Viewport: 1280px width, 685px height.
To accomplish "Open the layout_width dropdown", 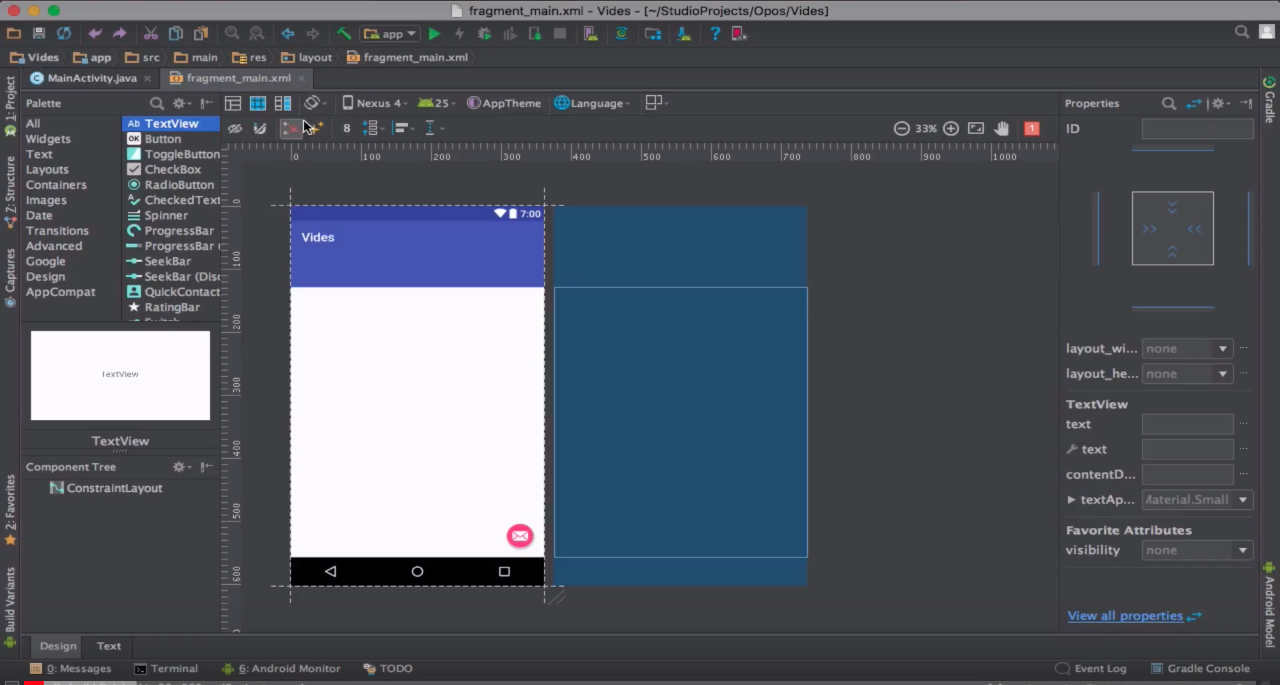I will [x=1186, y=349].
